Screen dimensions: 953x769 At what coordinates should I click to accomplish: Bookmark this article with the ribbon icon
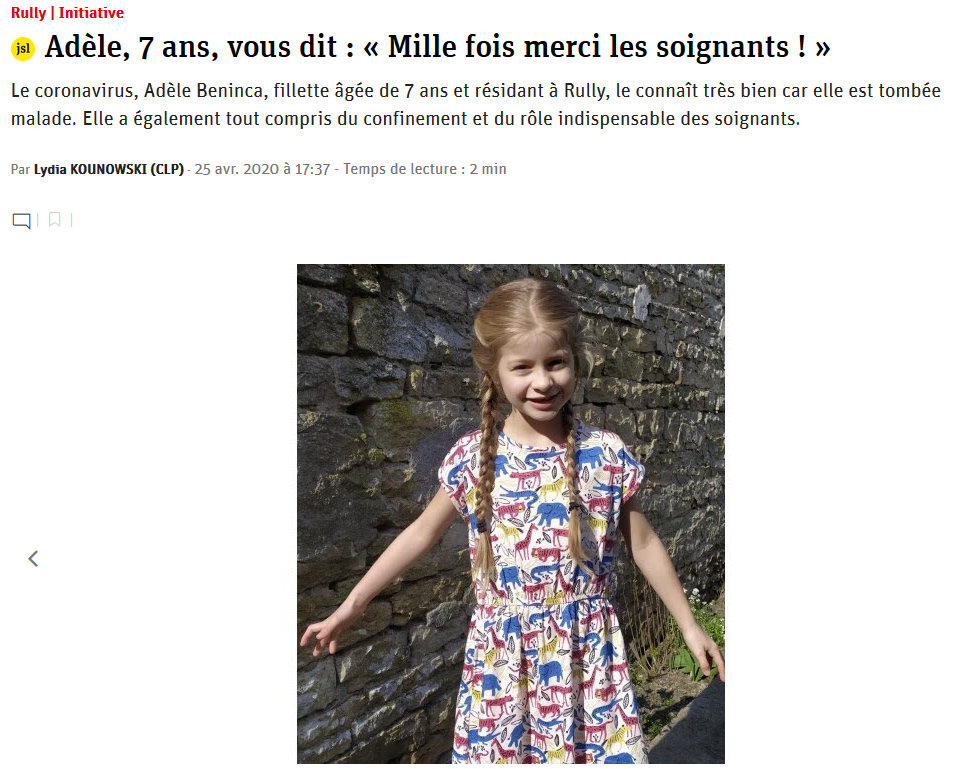(54, 219)
